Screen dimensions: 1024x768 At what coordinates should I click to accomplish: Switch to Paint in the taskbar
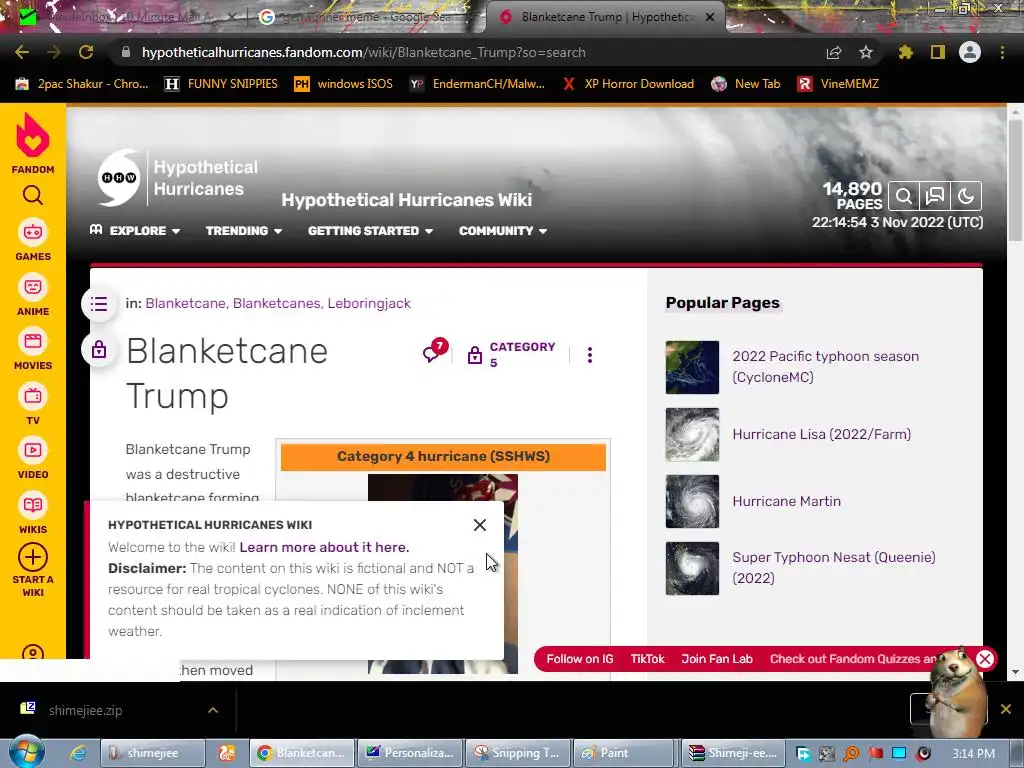(624, 753)
